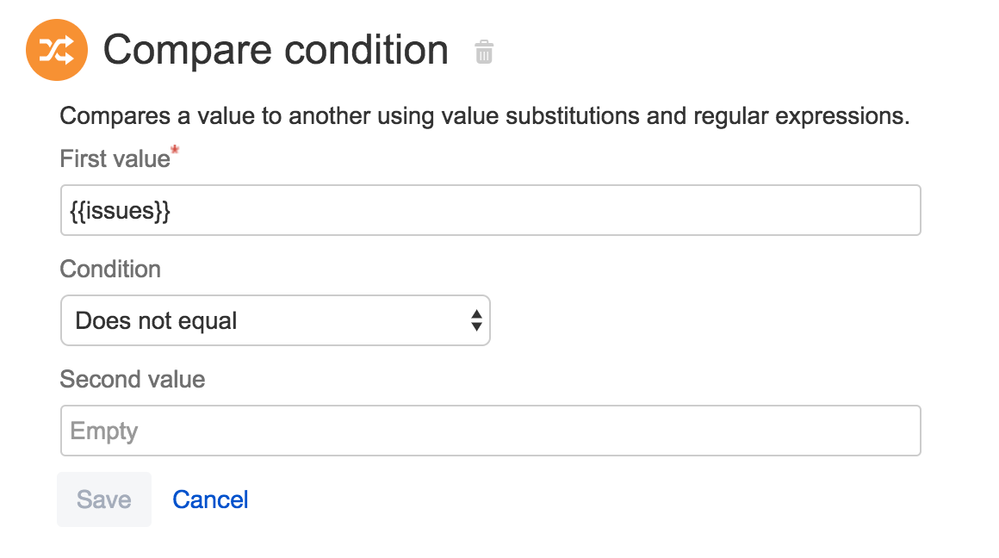Delete the condition with the trash icon

click(x=484, y=52)
